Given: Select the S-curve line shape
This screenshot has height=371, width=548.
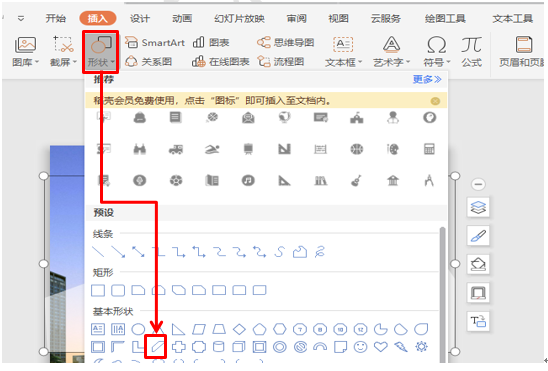Looking at the screenshot, I should (x=279, y=252).
